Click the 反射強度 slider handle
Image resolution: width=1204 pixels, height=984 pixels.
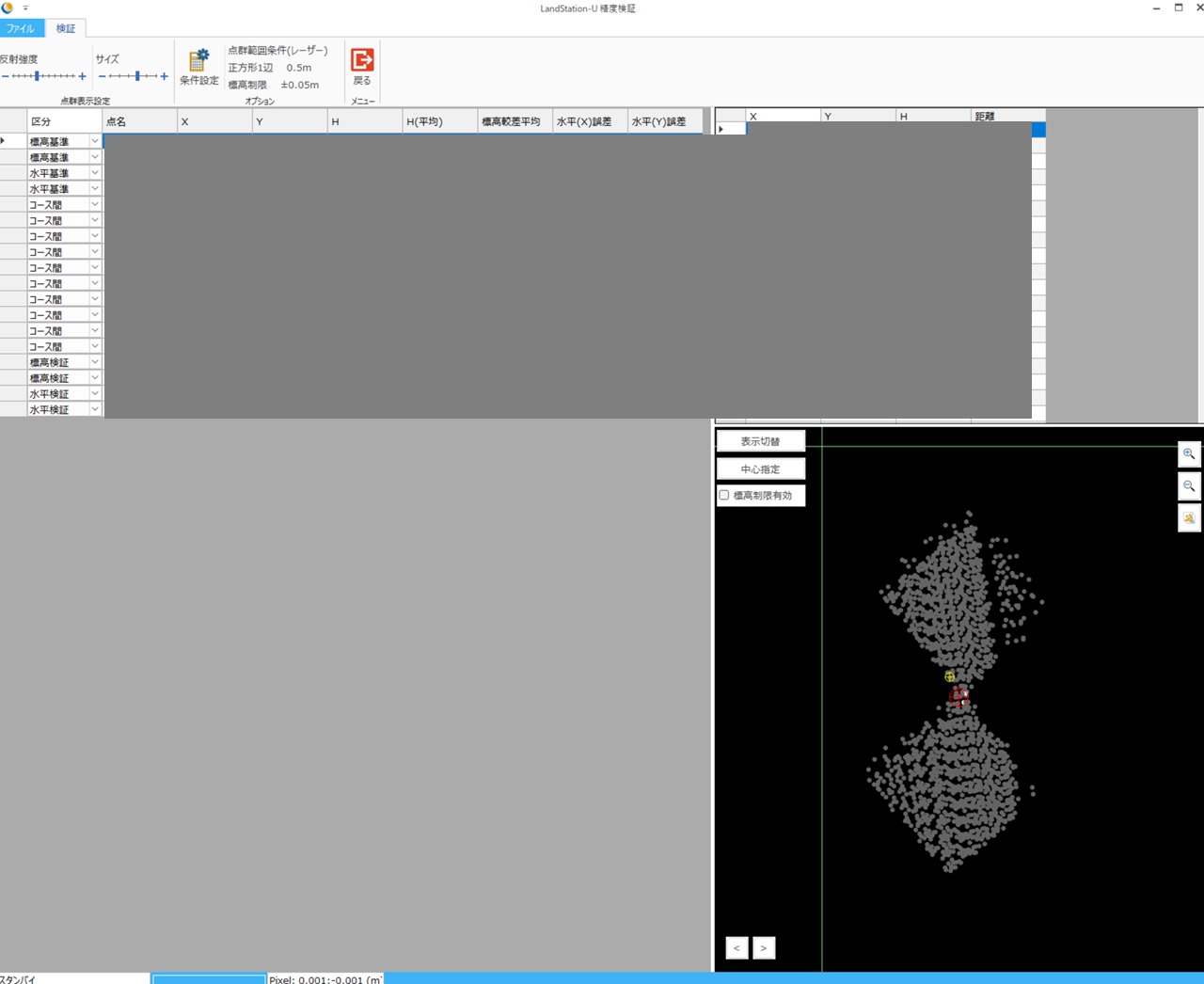pos(37,76)
